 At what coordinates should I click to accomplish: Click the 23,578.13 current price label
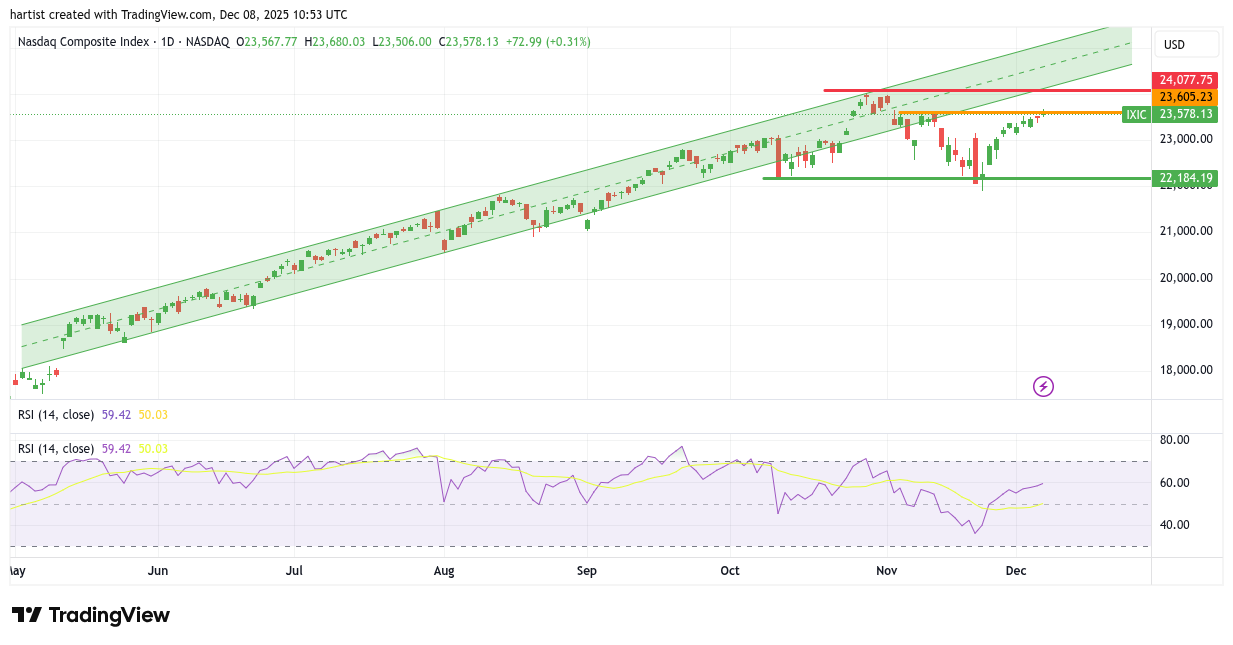click(x=1185, y=115)
